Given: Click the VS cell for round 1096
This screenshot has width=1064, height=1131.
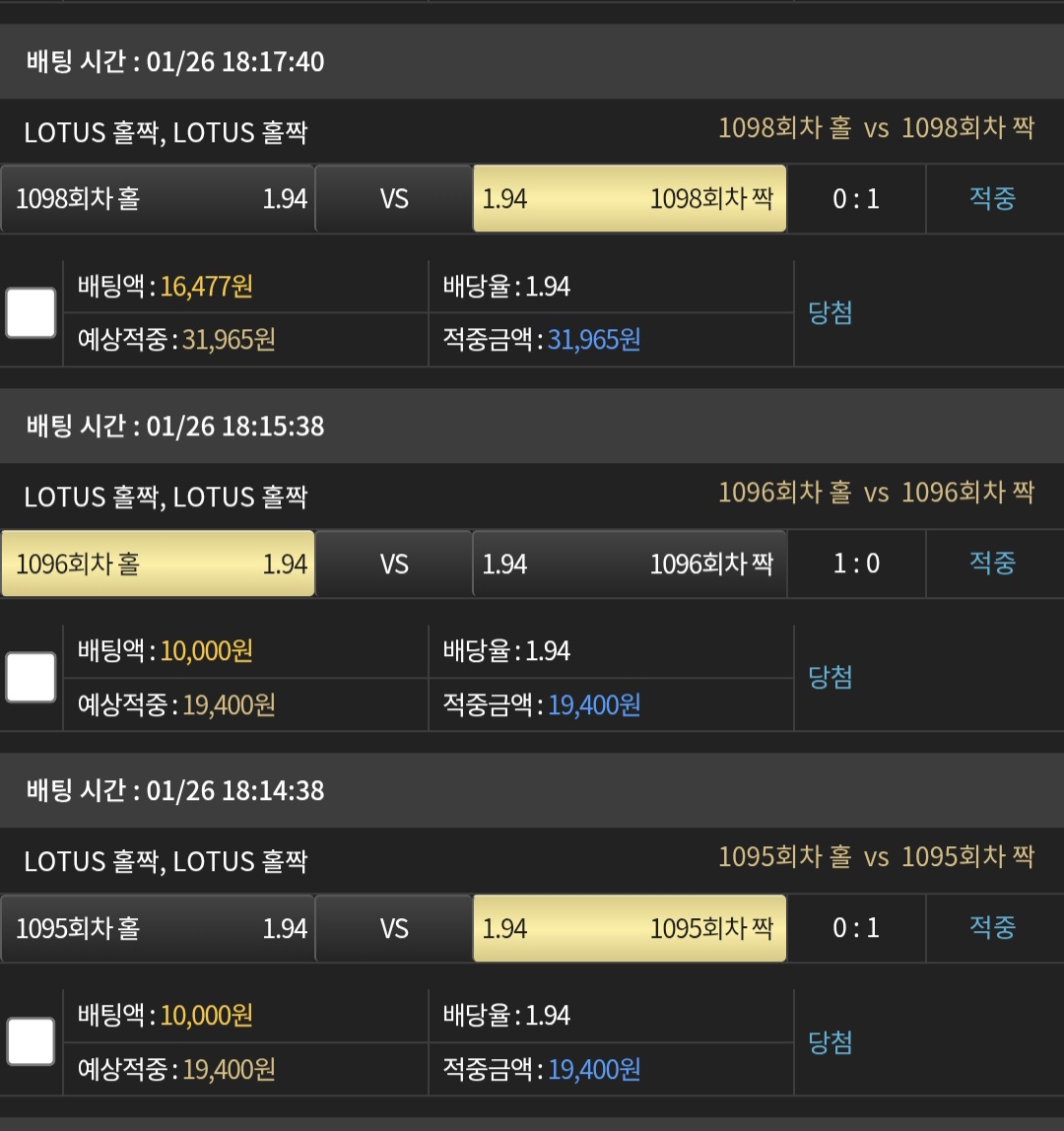Looking at the screenshot, I should [394, 564].
